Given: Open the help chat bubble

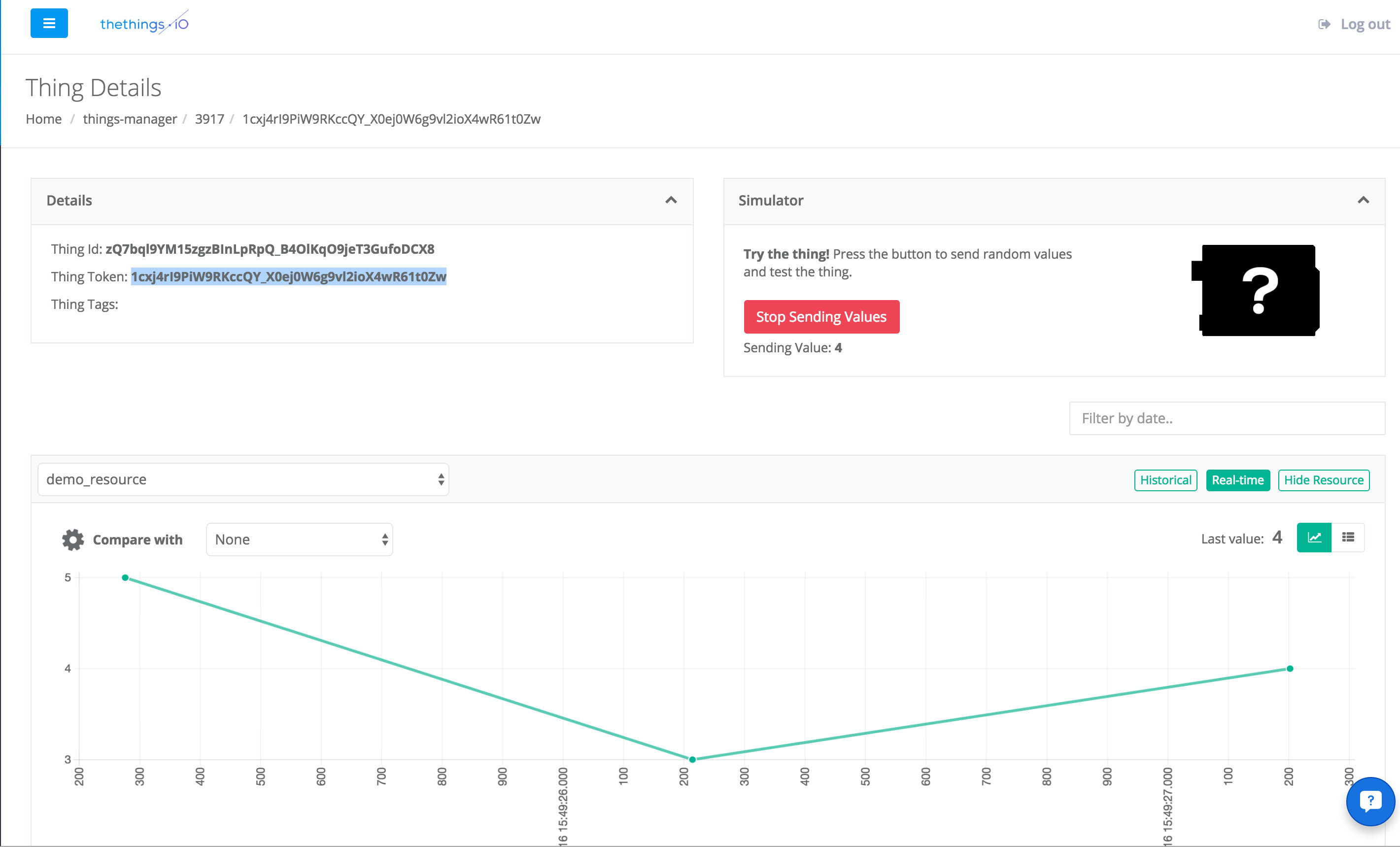Looking at the screenshot, I should coord(1370,801).
